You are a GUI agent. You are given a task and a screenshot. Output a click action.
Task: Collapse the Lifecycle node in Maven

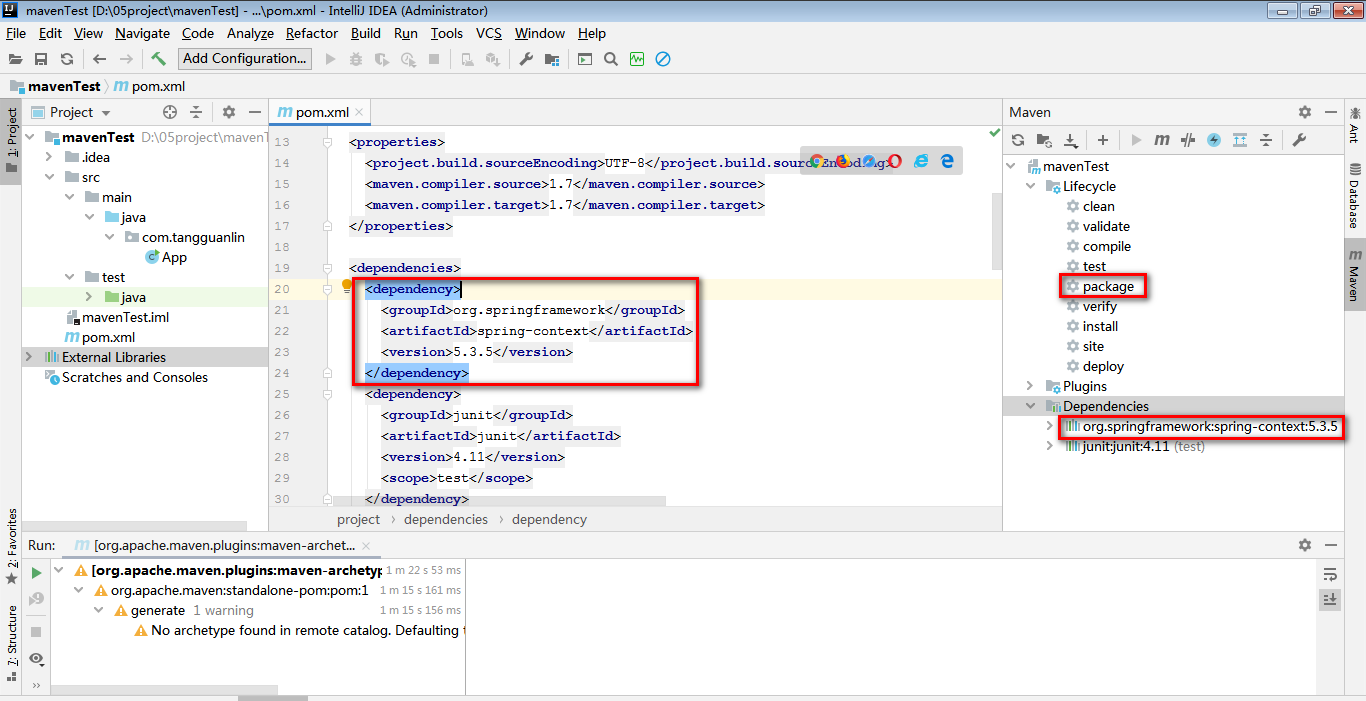1030,186
